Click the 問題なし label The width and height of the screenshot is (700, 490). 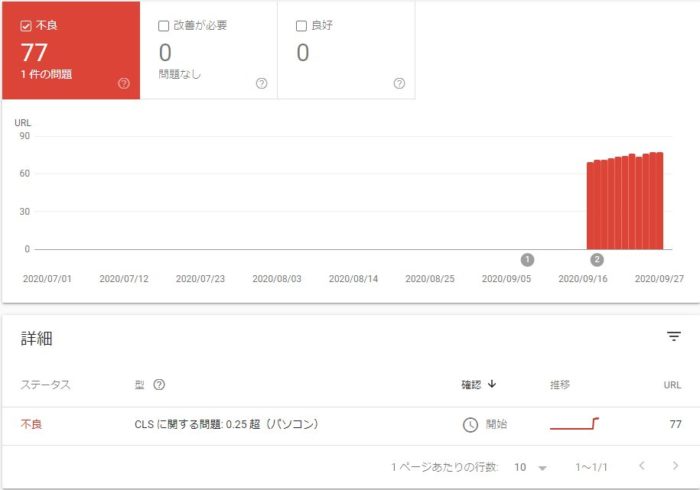(x=180, y=74)
